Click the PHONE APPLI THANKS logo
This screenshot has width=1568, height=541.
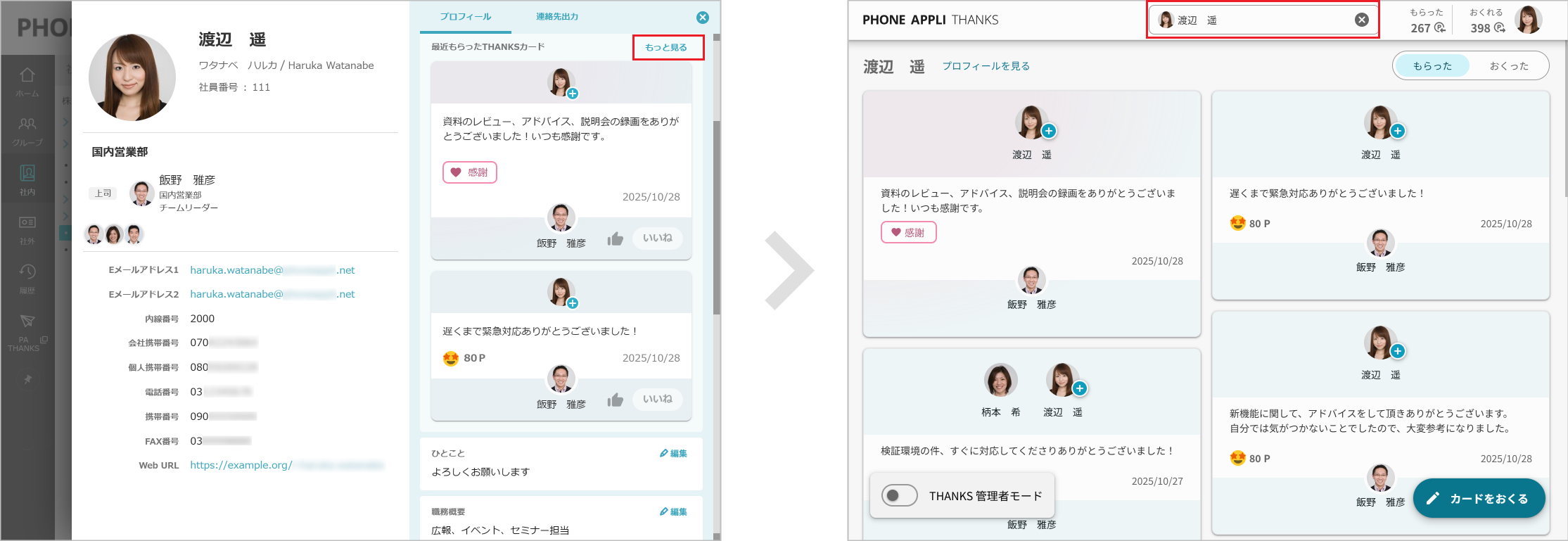(x=930, y=20)
